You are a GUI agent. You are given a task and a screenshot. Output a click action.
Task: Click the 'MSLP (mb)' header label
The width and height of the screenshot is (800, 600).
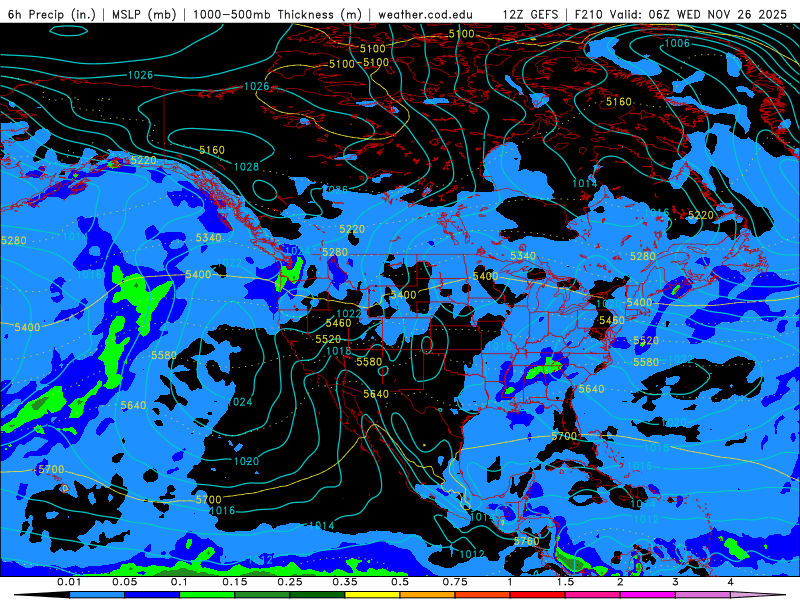pos(144,14)
